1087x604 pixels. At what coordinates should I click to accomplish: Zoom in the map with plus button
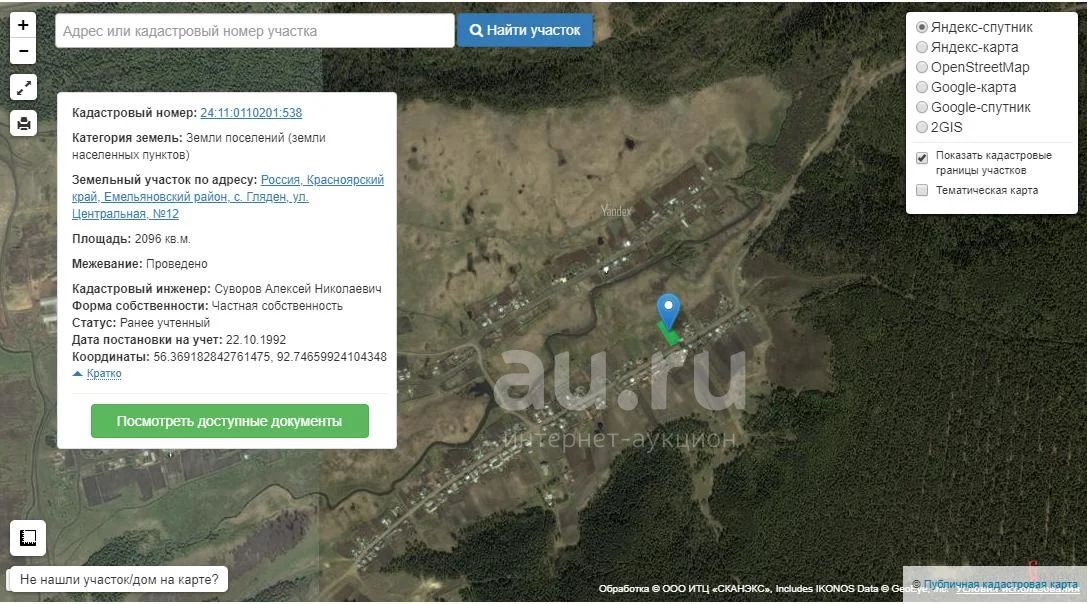click(23, 25)
